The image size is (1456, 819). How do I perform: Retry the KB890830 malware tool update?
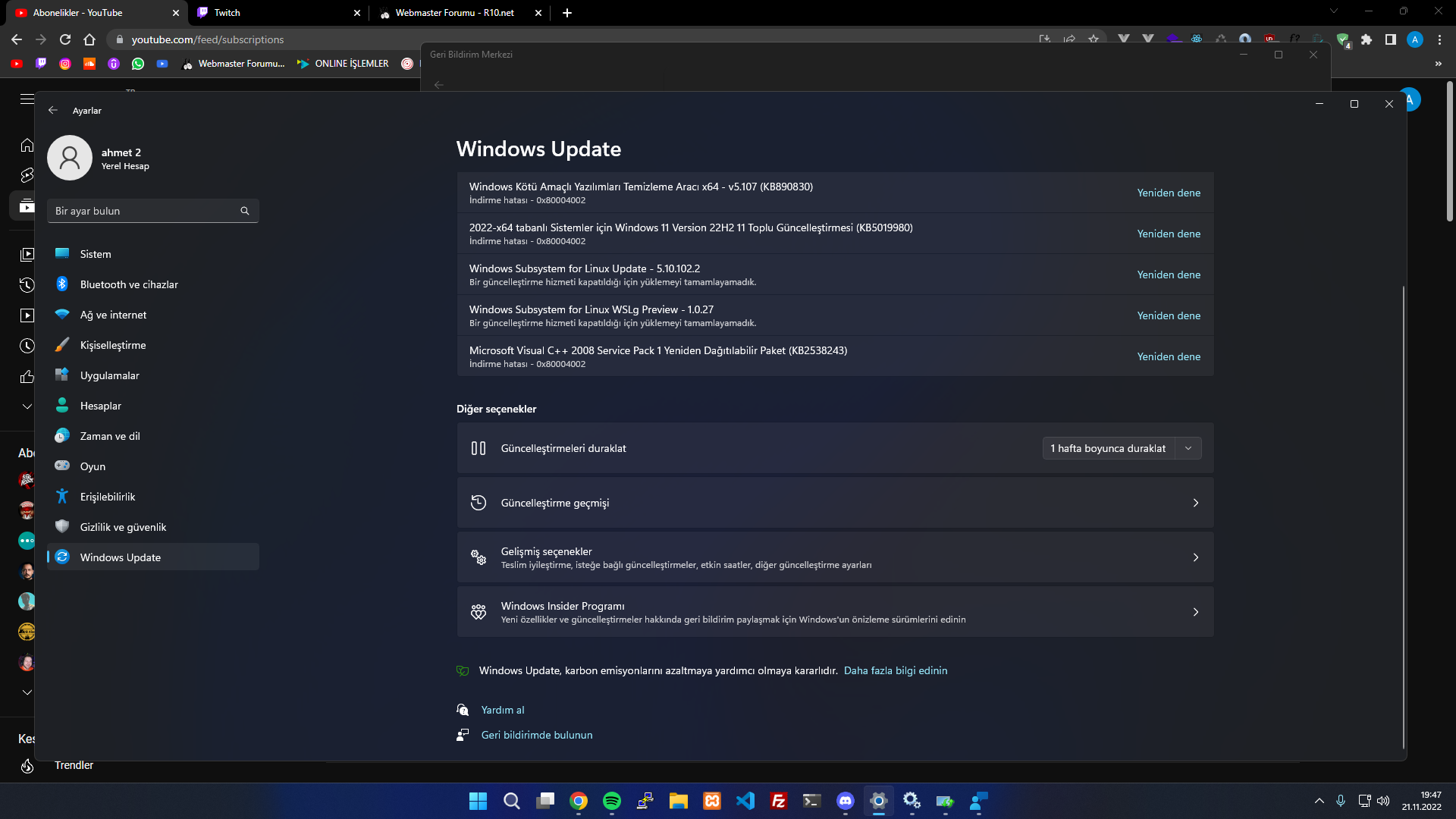coord(1169,193)
